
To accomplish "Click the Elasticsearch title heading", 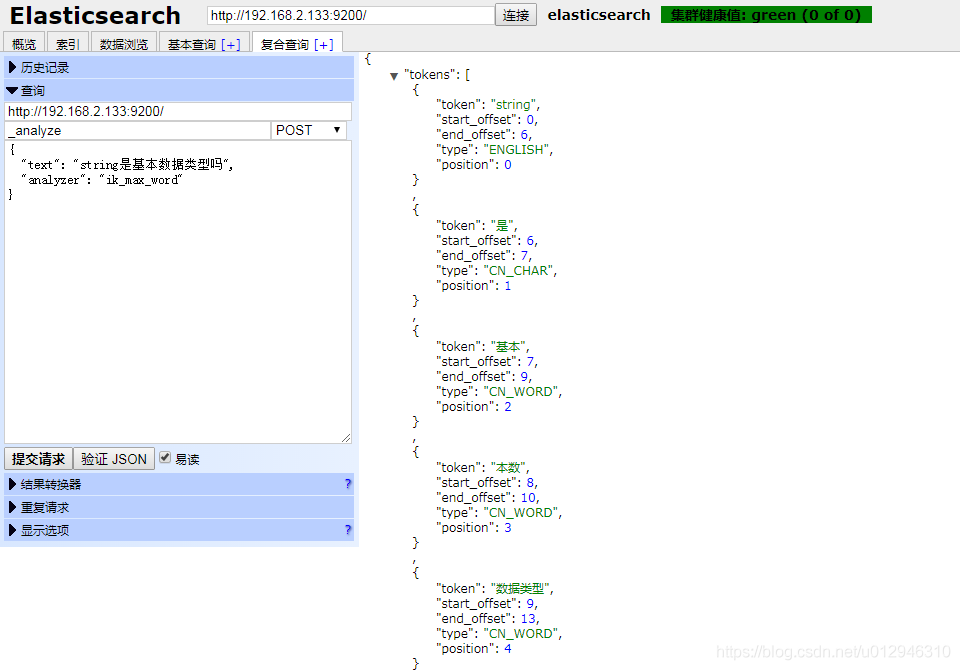I will click(95, 15).
